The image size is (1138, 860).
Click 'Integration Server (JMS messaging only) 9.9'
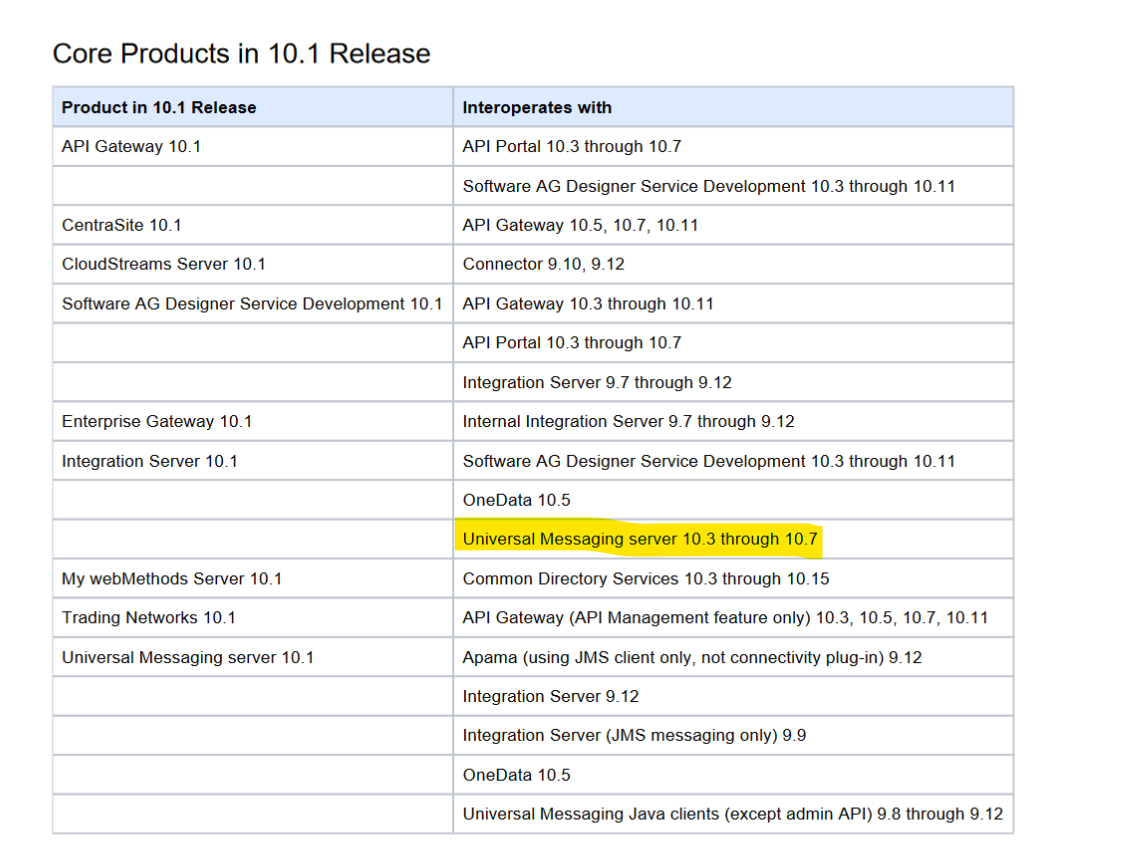(x=634, y=735)
